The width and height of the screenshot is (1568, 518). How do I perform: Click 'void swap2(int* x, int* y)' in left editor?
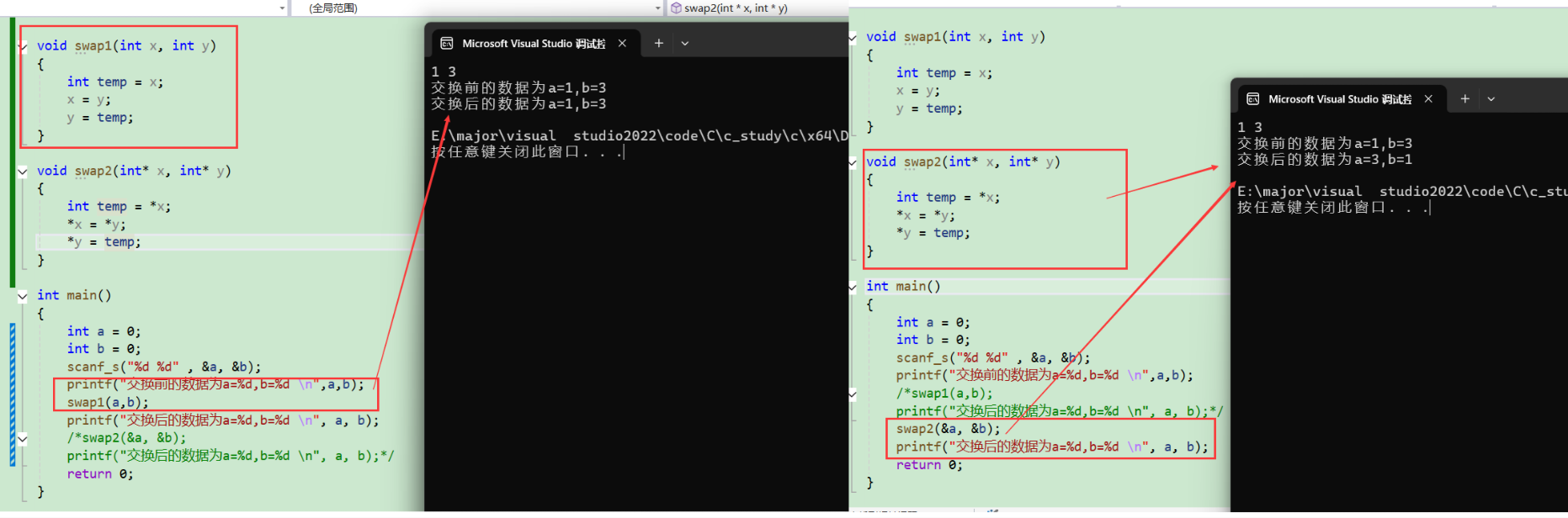pos(134,171)
